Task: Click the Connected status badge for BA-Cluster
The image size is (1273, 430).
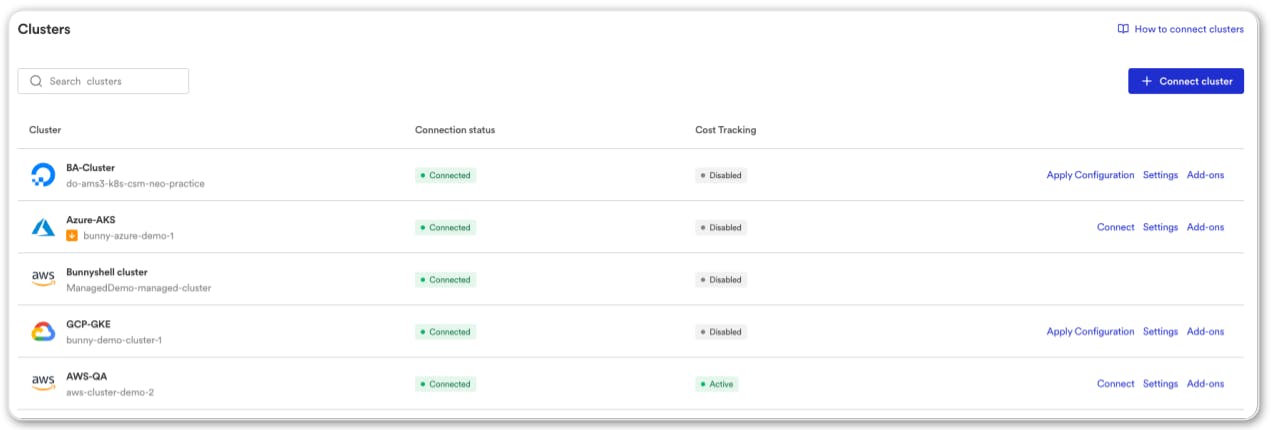Action: click(445, 176)
